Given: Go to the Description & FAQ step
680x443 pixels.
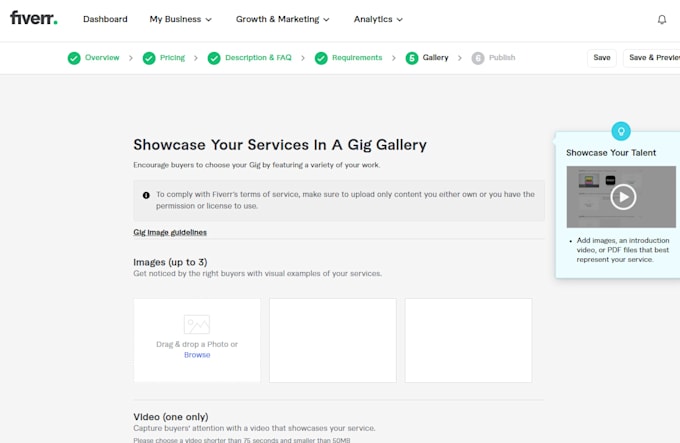Looking at the screenshot, I should click(x=258, y=58).
